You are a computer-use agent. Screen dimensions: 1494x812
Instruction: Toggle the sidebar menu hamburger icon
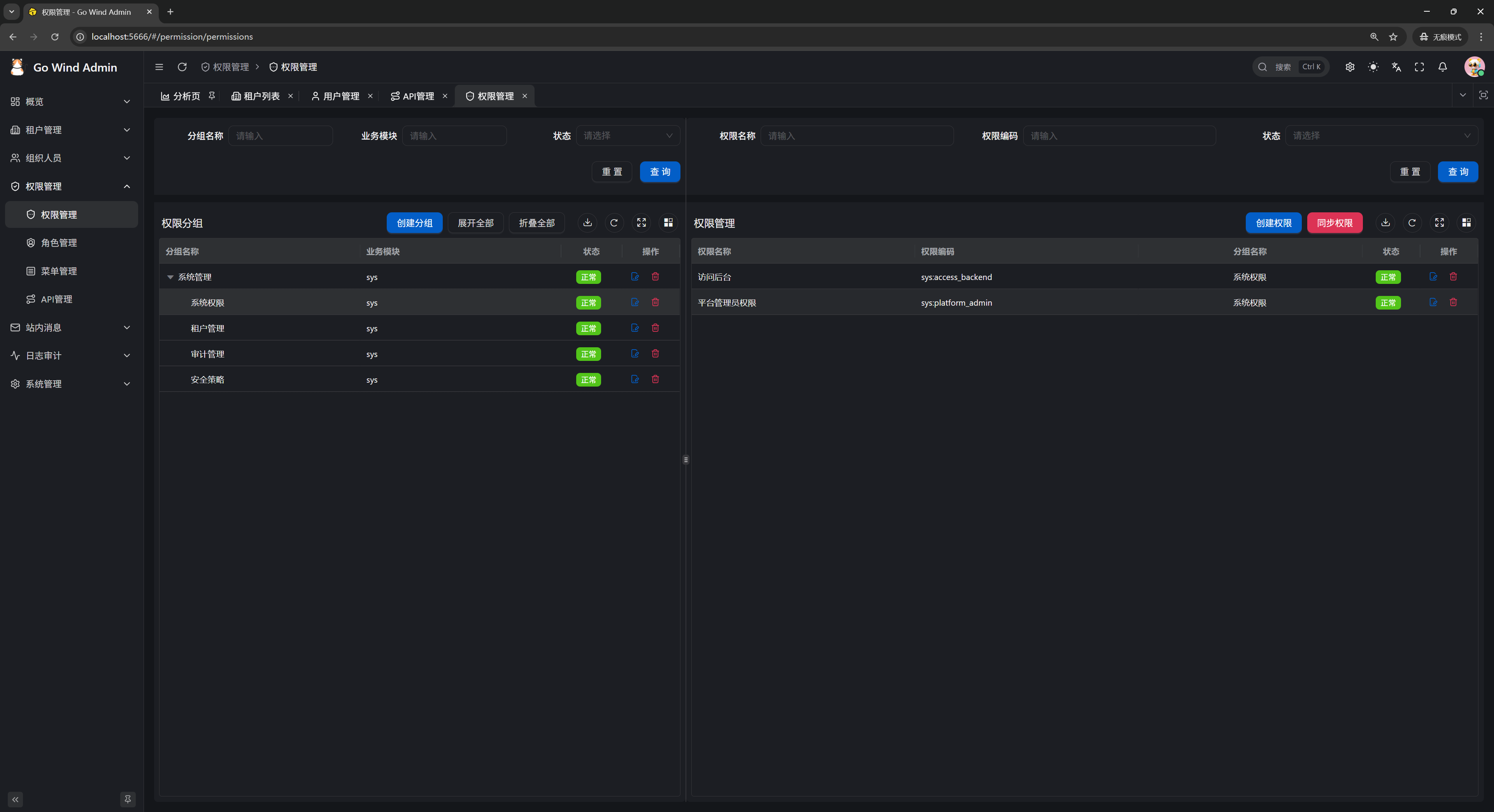pyautogui.click(x=159, y=67)
